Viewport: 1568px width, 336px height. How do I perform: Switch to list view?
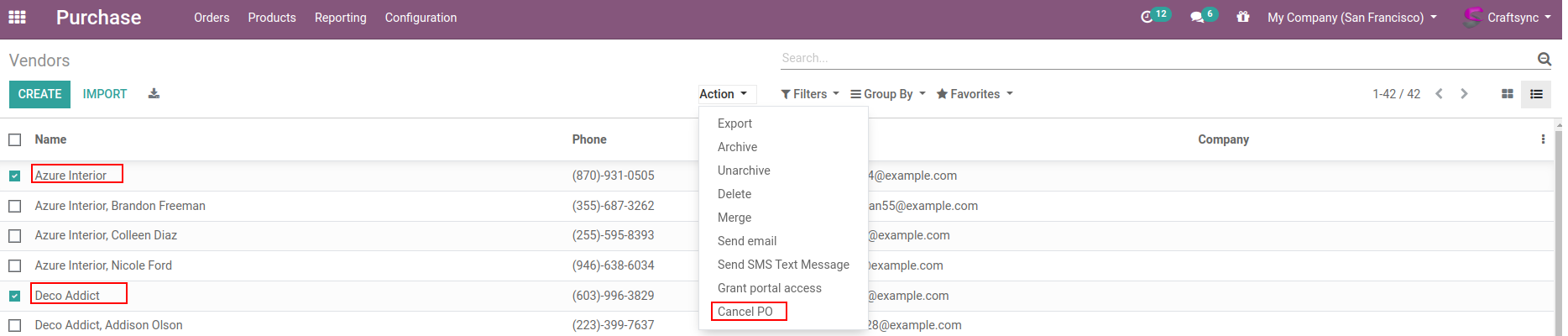[x=1536, y=94]
